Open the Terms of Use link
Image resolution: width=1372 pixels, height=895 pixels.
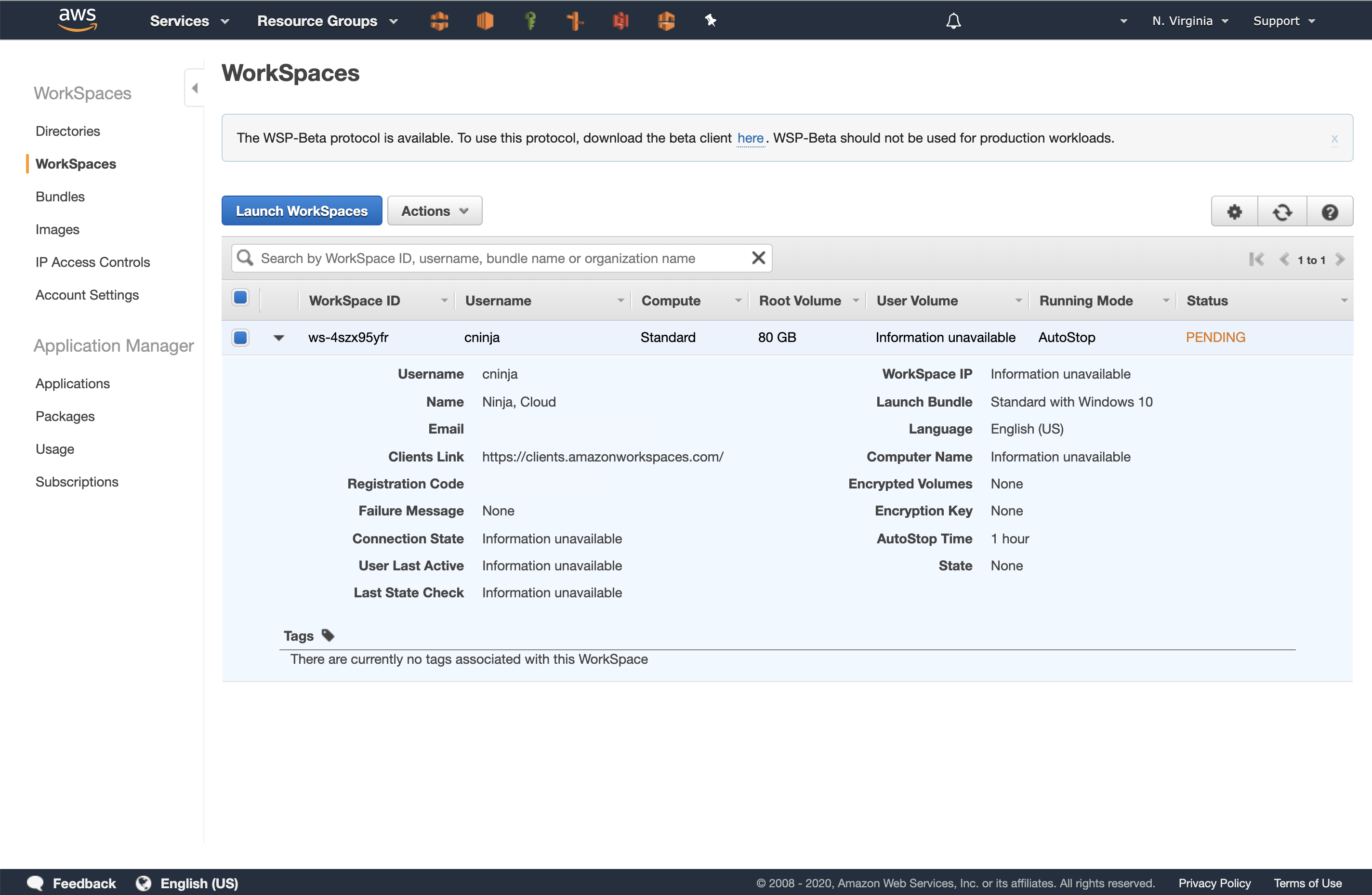pyautogui.click(x=1307, y=882)
